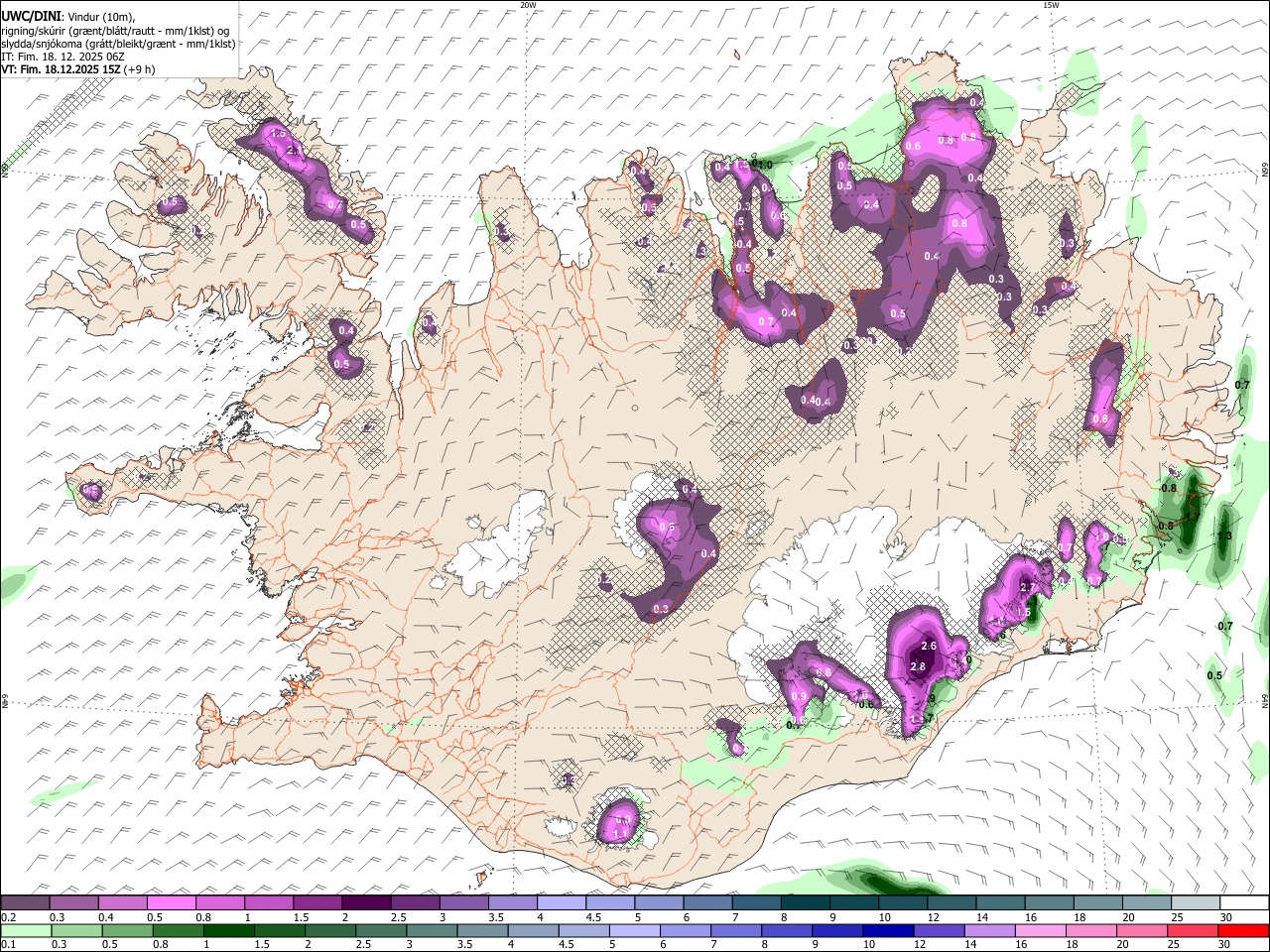Click the 1.3 value offshore to the east
The width and height of the screenshot is (1270, 952).
[x=1224, y=535]
